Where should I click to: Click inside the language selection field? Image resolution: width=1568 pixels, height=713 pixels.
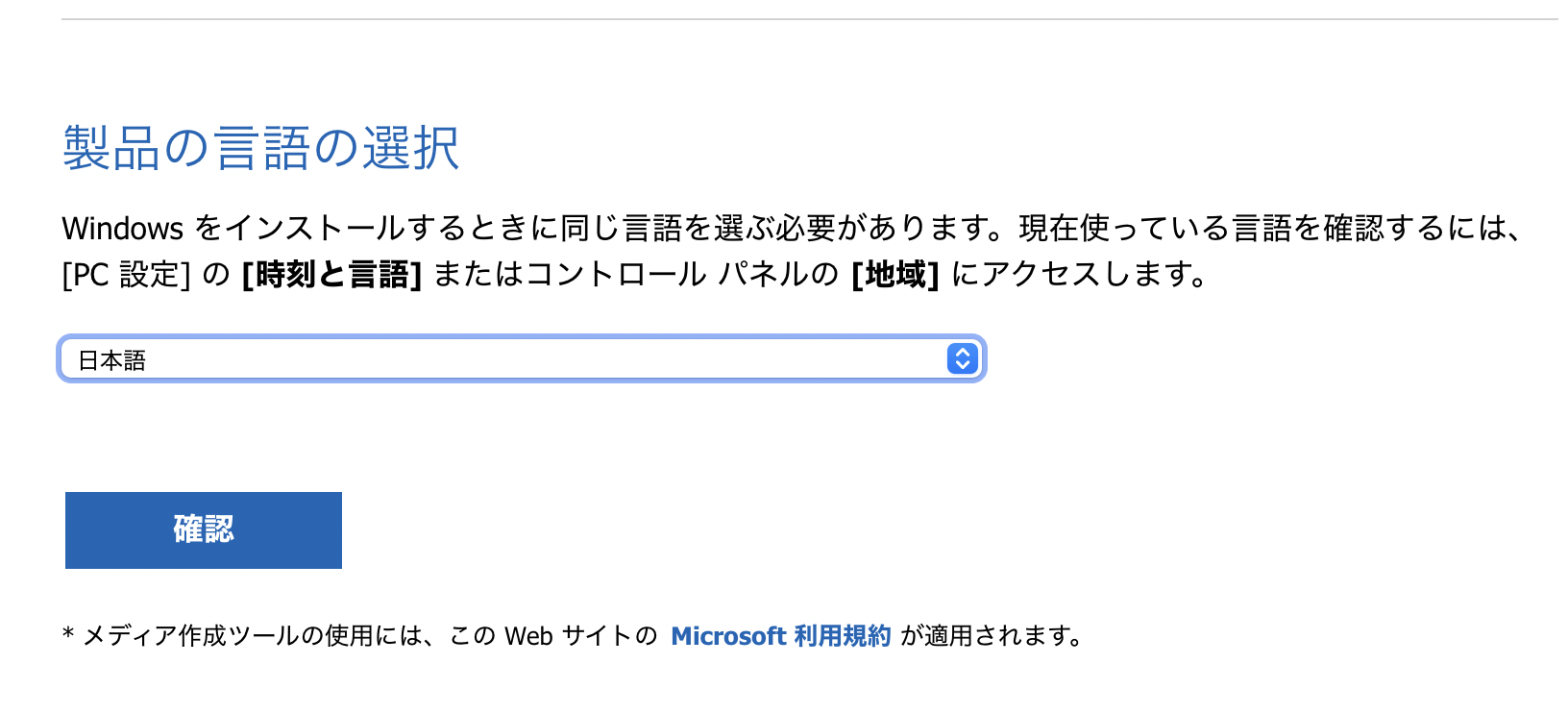click(384, 358)
